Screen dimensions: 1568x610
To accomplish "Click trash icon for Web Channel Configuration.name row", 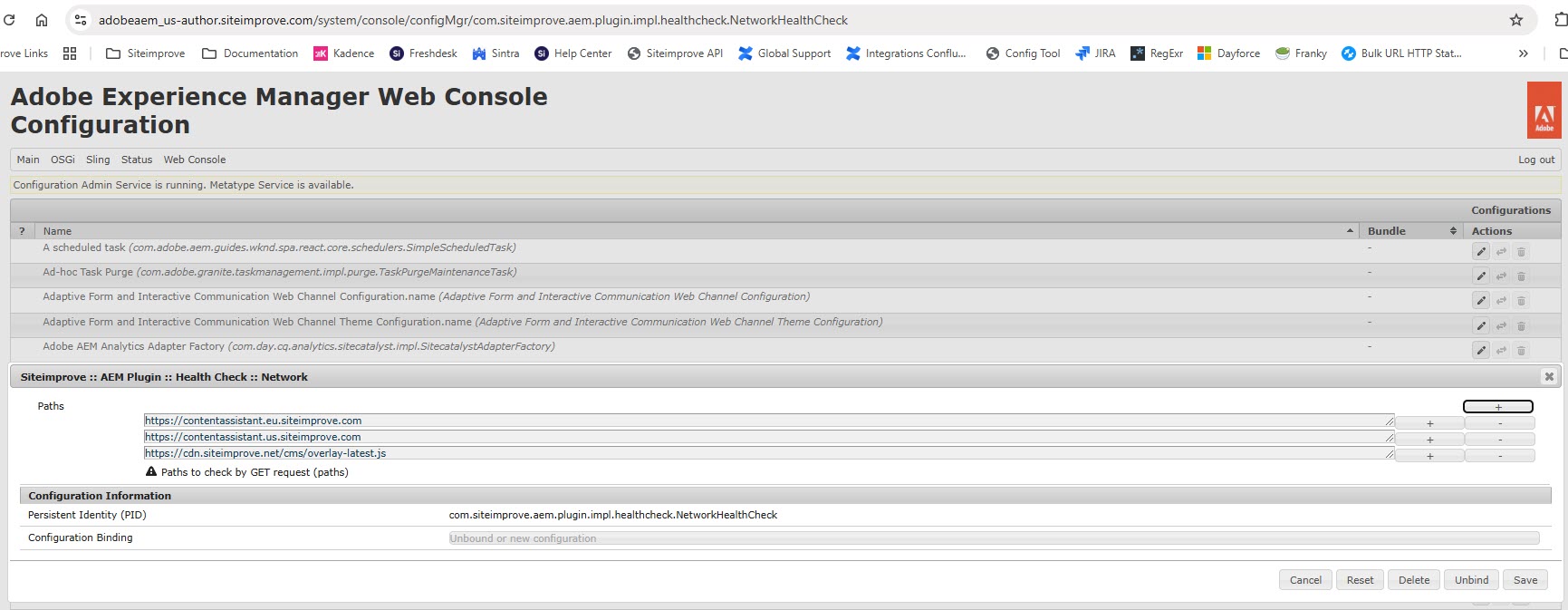I will tap(1521, 300).
